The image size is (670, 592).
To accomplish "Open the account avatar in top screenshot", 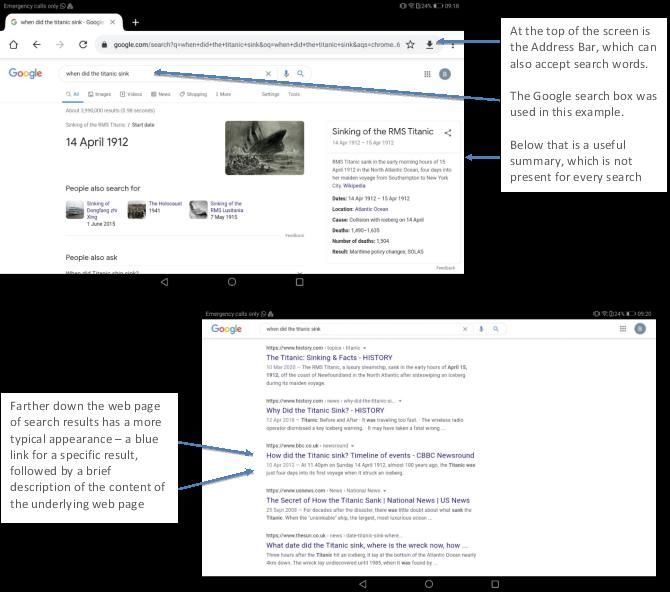I will (x=445, y=74).
